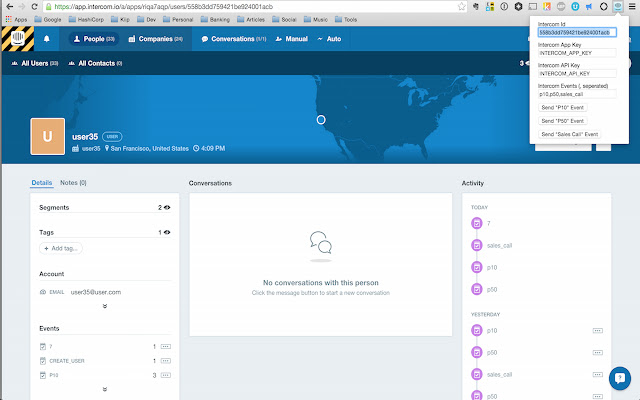640x400 pixels.
Task: Open more options for yesterday's p10 activity
Action: (x=598, y=330)
